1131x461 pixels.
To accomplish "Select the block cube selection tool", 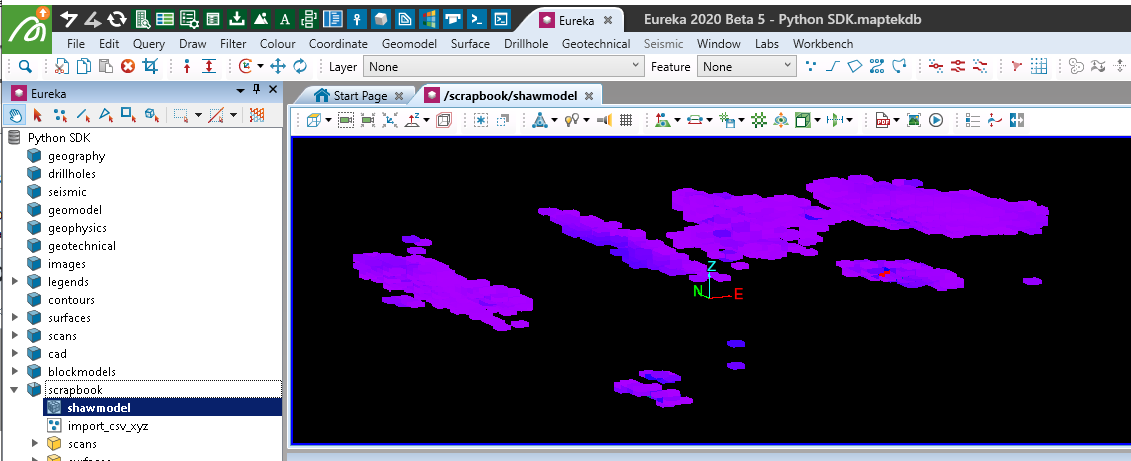I will point(151,115).
